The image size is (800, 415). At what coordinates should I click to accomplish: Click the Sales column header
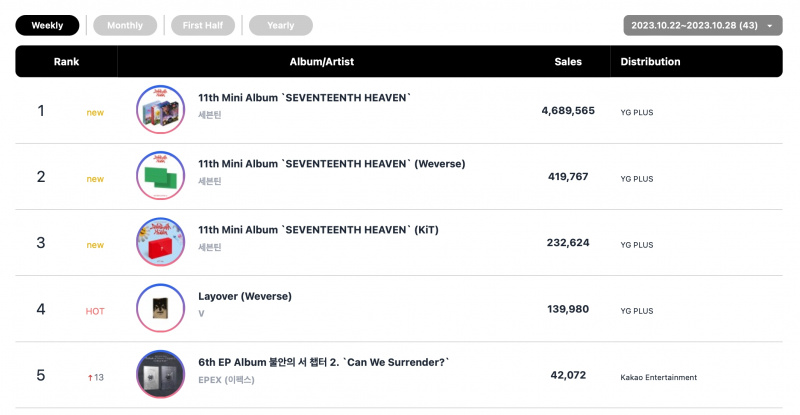(568, 62)
